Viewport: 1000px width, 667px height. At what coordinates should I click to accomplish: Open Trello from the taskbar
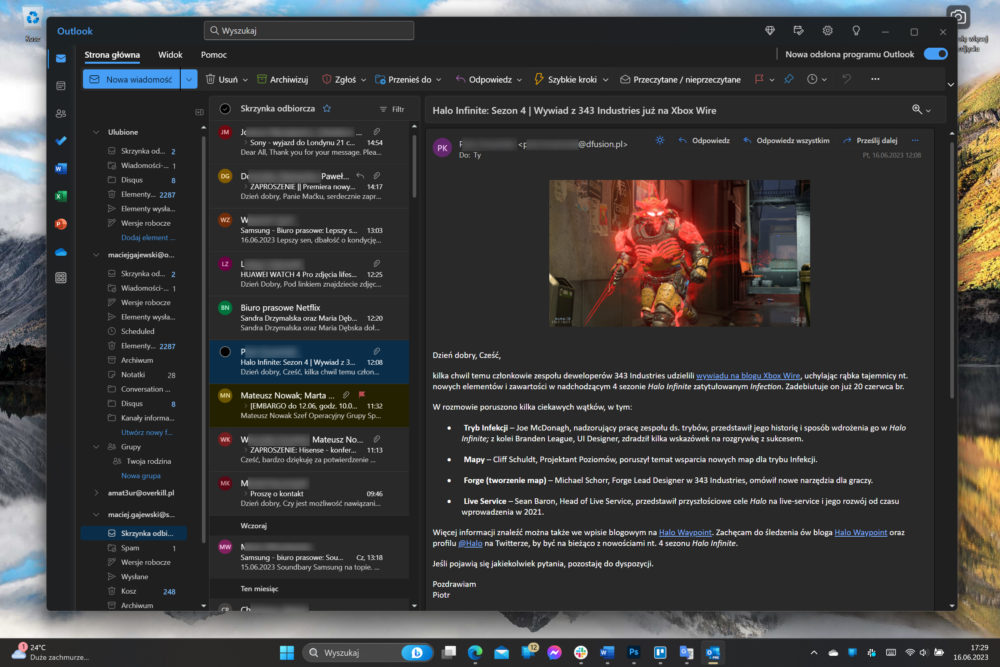click(x=660, y=652)
